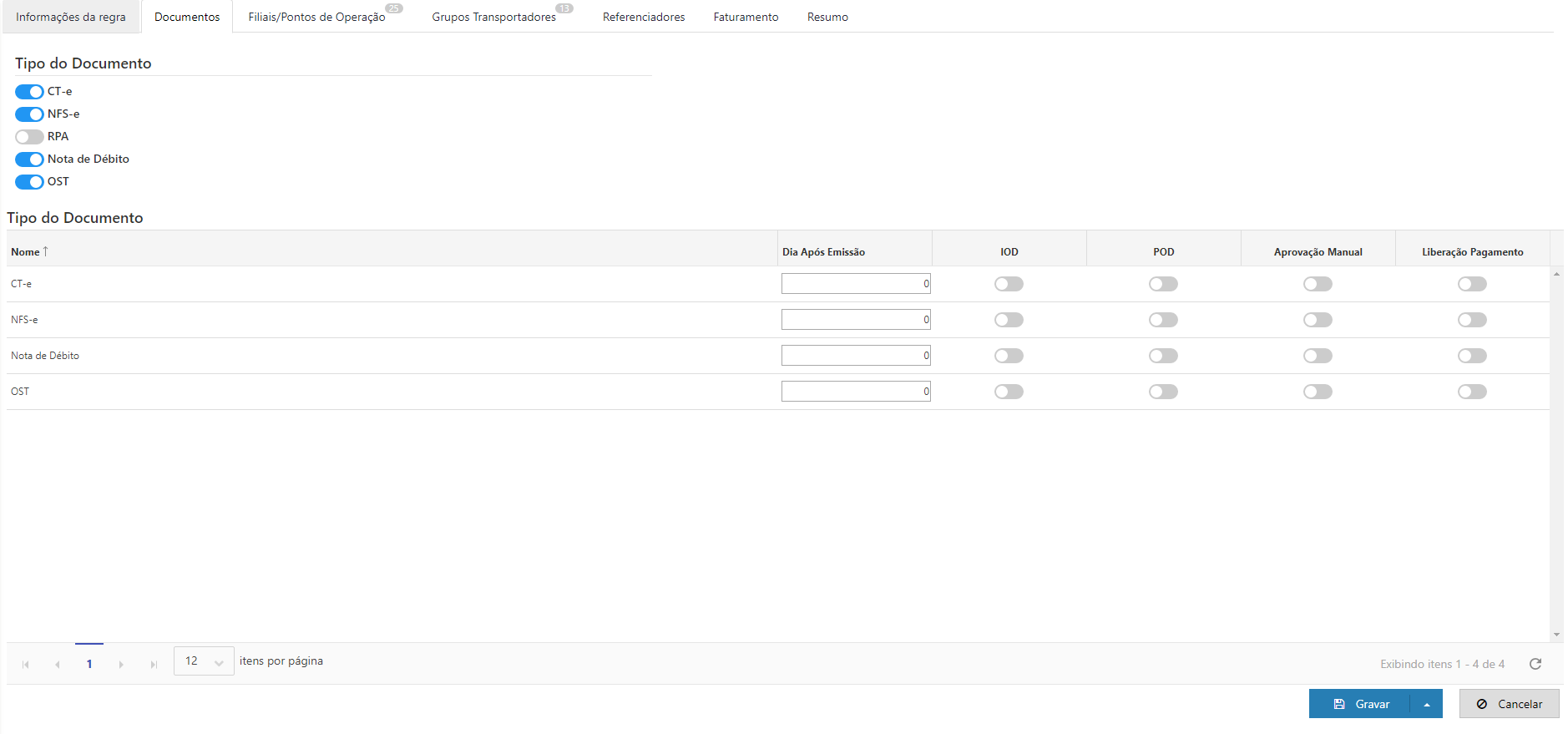This screenshot has width=1568, height=734.
Task: Enable Aprovação Manual for the NFS-e row
Action: [1318, 320]
